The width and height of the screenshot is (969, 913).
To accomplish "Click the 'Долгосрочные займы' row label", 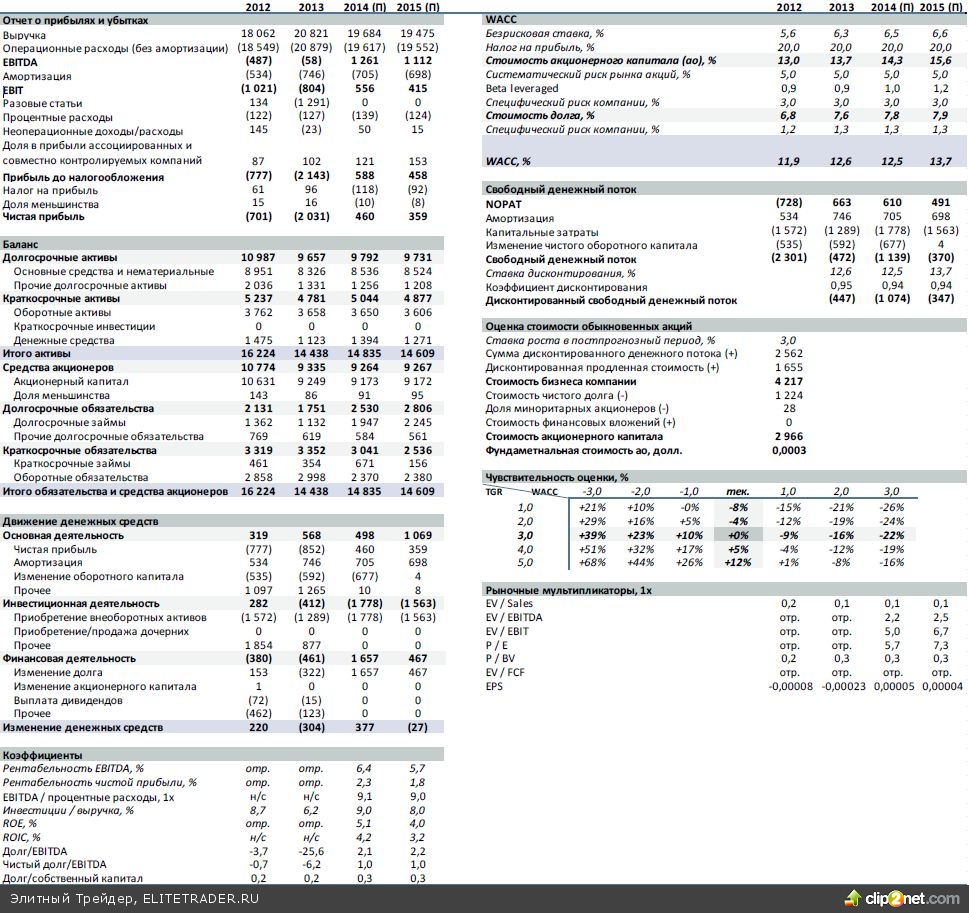I will (x=70, y=422).
